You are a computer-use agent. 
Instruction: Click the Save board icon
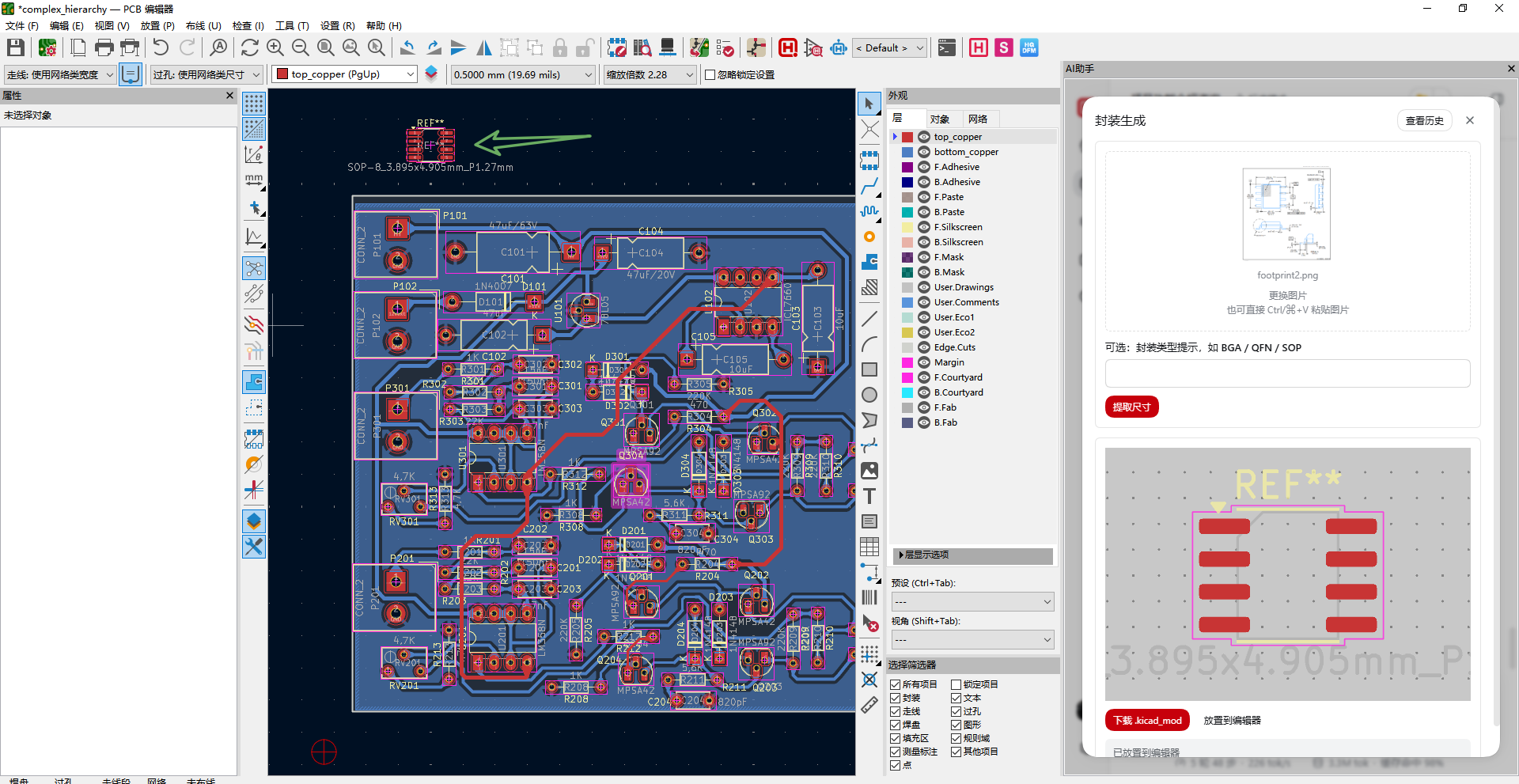15,47
